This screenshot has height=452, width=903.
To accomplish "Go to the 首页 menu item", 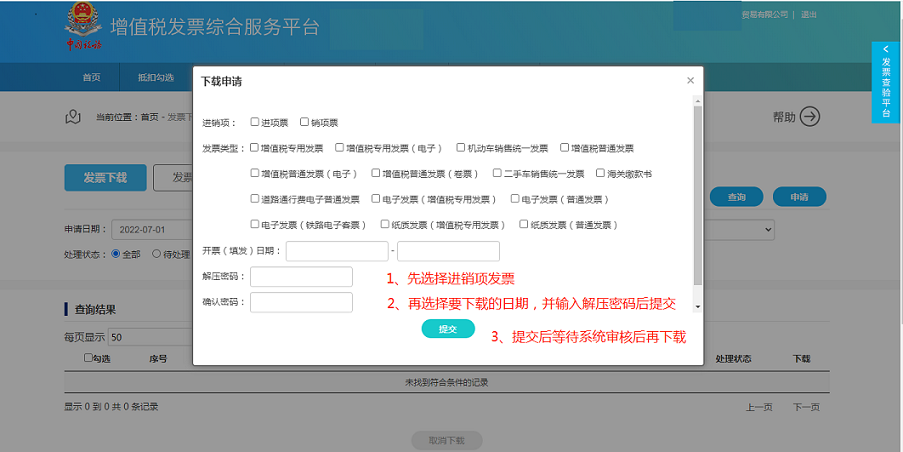I will pos(91,78).
